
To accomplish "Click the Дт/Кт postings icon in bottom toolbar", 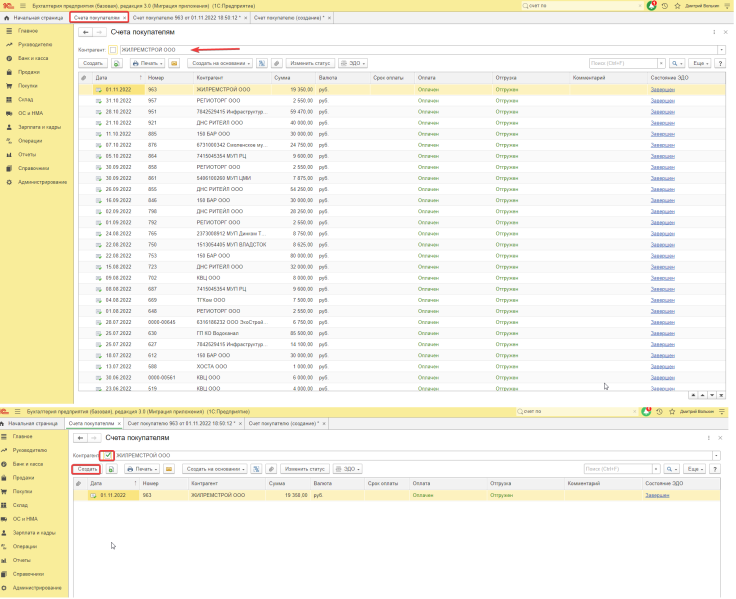I will coord(256,469).
